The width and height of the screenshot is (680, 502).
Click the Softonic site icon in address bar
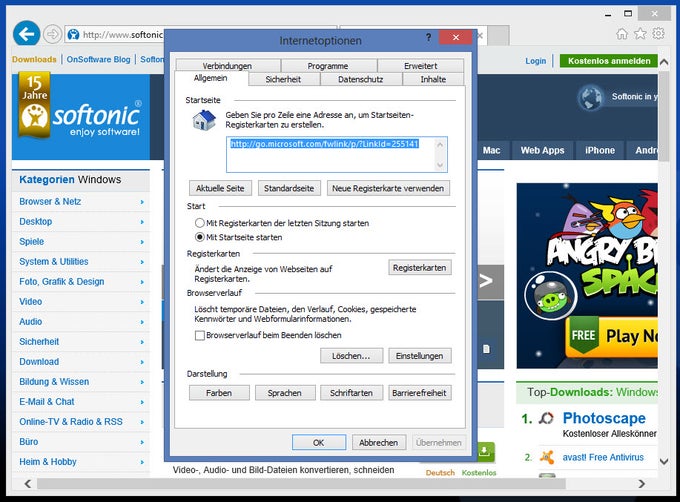(74, 34)
